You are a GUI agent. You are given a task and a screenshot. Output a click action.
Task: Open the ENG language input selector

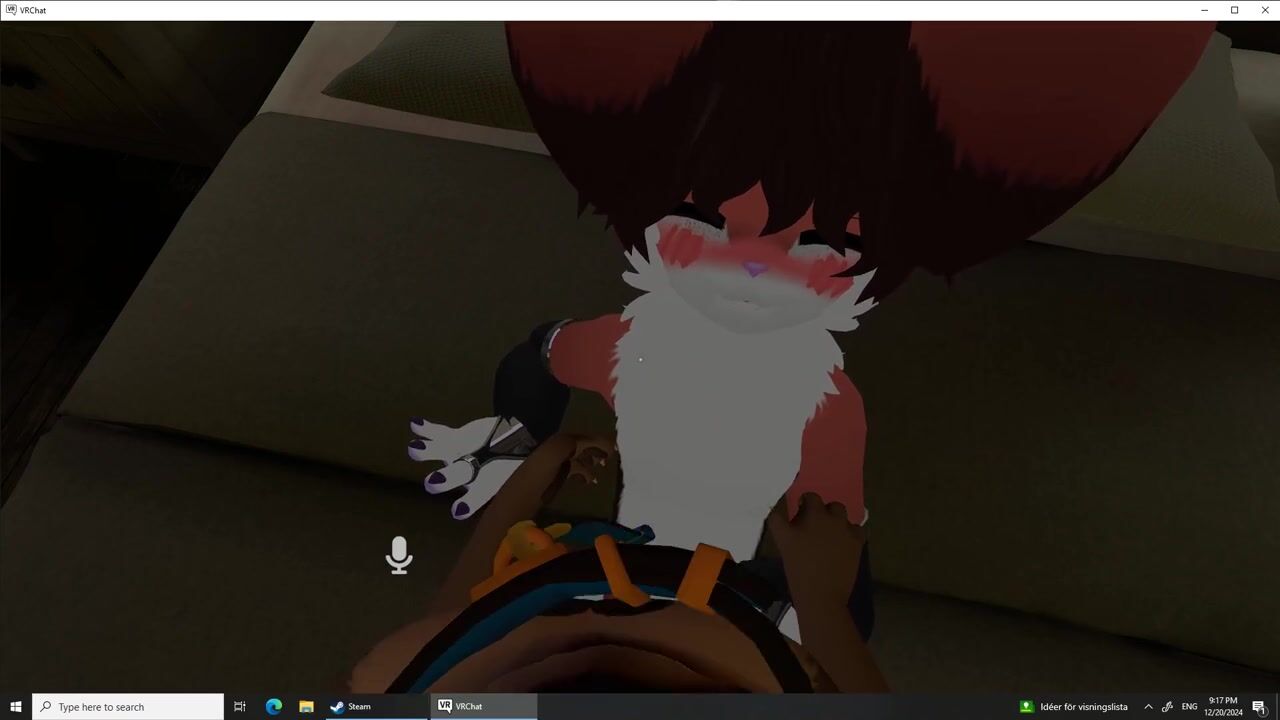pyautogui.click(x=1189, y=707)
